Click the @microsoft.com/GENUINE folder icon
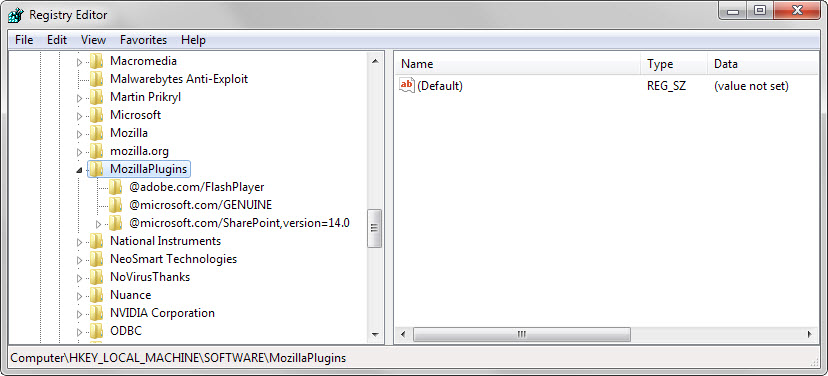828x376 pixels. tap(115, 205)
